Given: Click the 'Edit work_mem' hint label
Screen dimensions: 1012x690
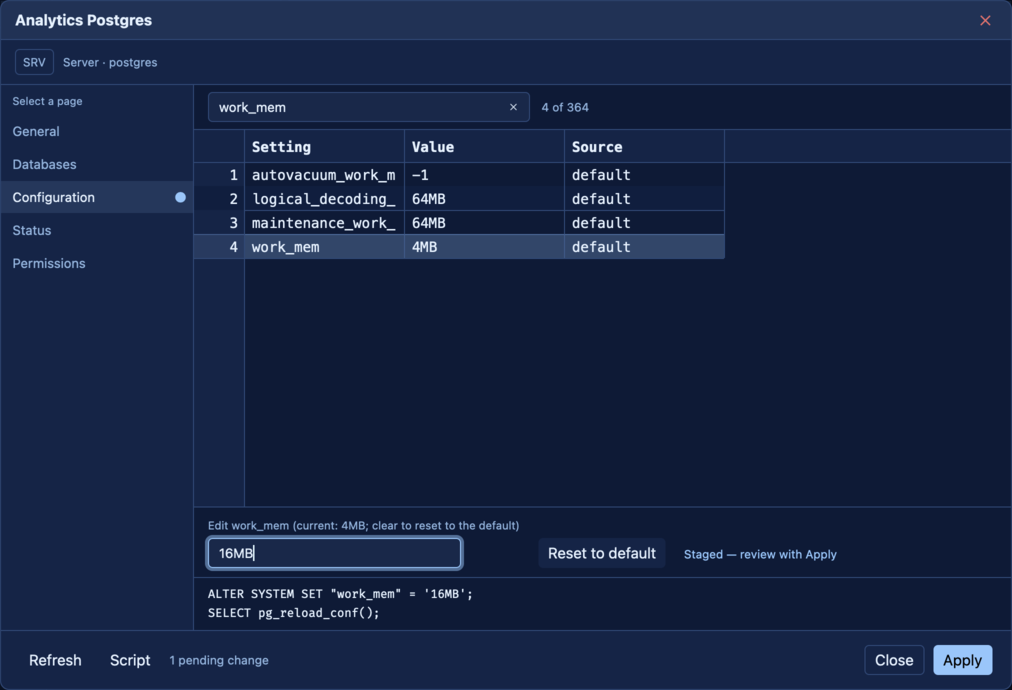Looking at the screenshot, I should (x=363, y=525).
